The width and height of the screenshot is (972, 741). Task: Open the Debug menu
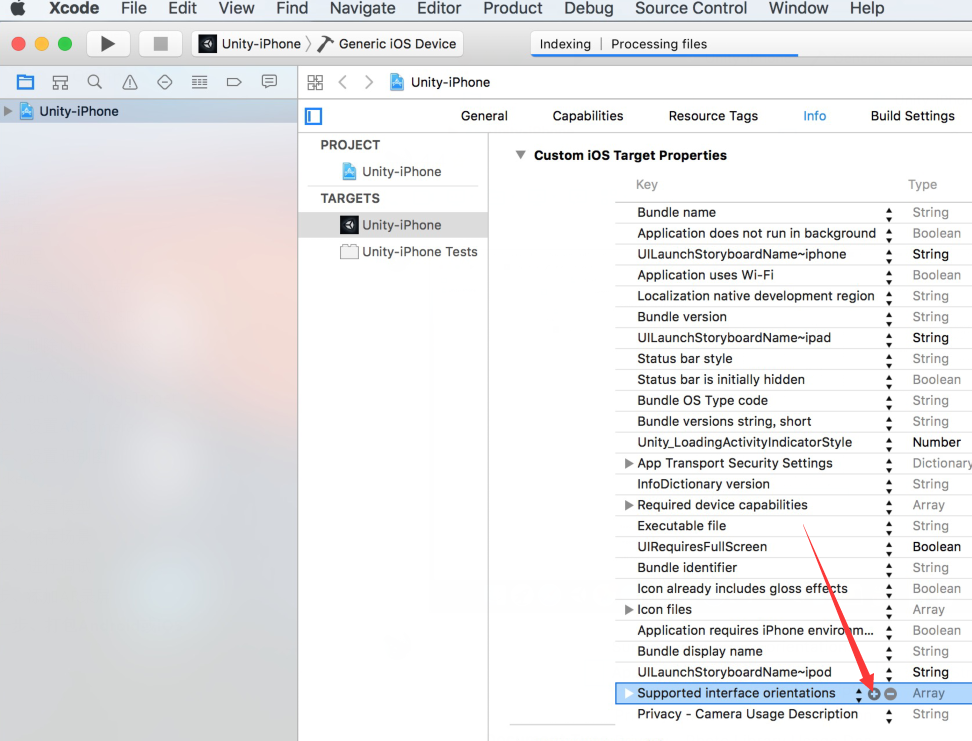coord(588,9)
